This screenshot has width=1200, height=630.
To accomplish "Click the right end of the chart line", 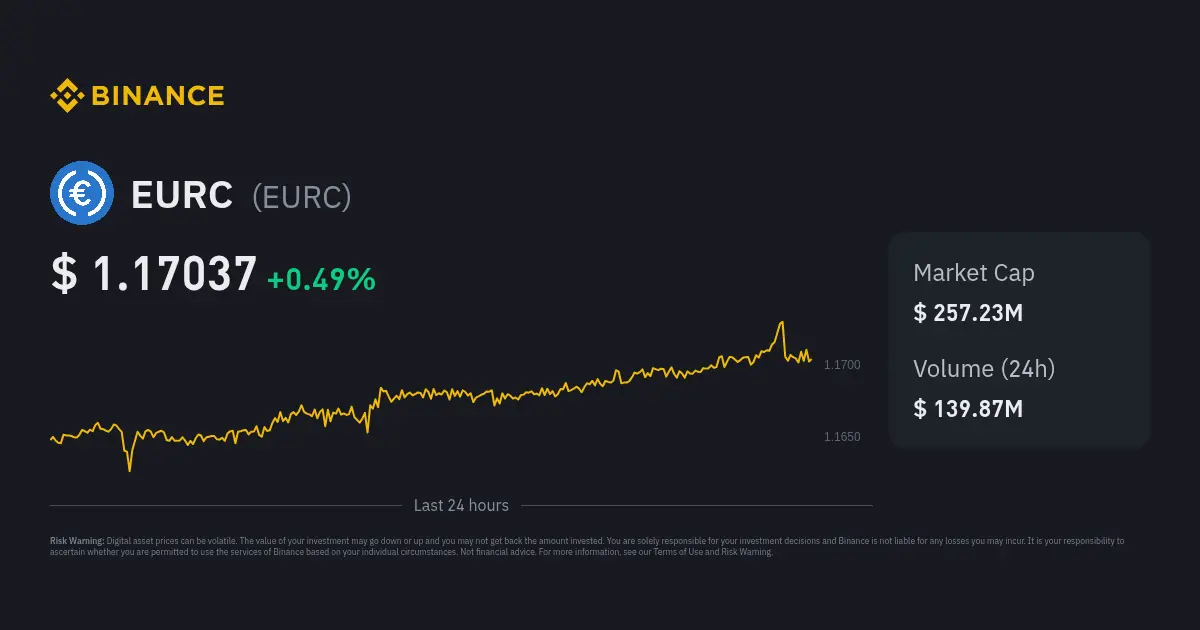I will pos(810,360).
